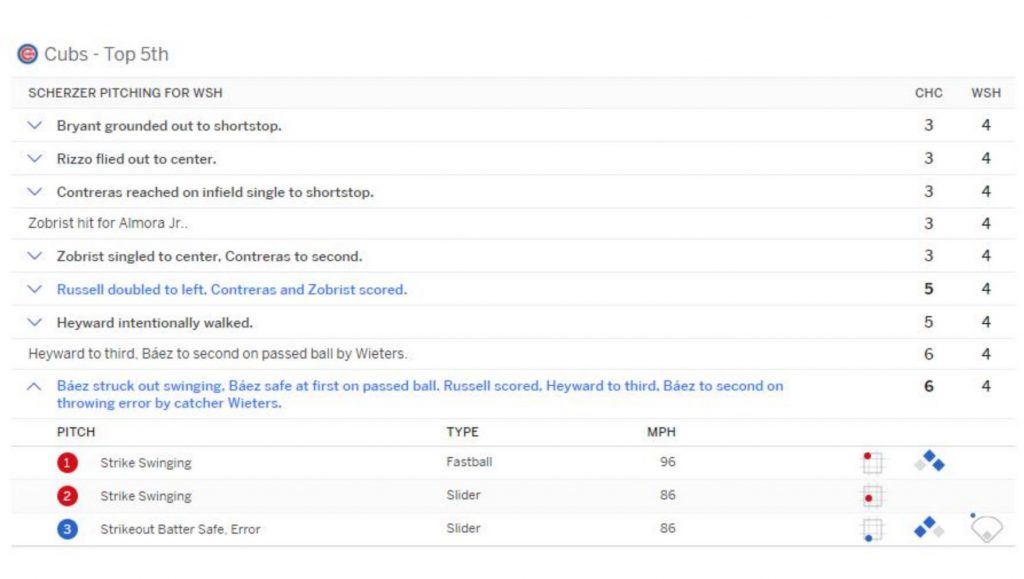Click base runners diamond icon for pitch 1
This screenshot has width=1024, height=579.
tap(929, 461)
